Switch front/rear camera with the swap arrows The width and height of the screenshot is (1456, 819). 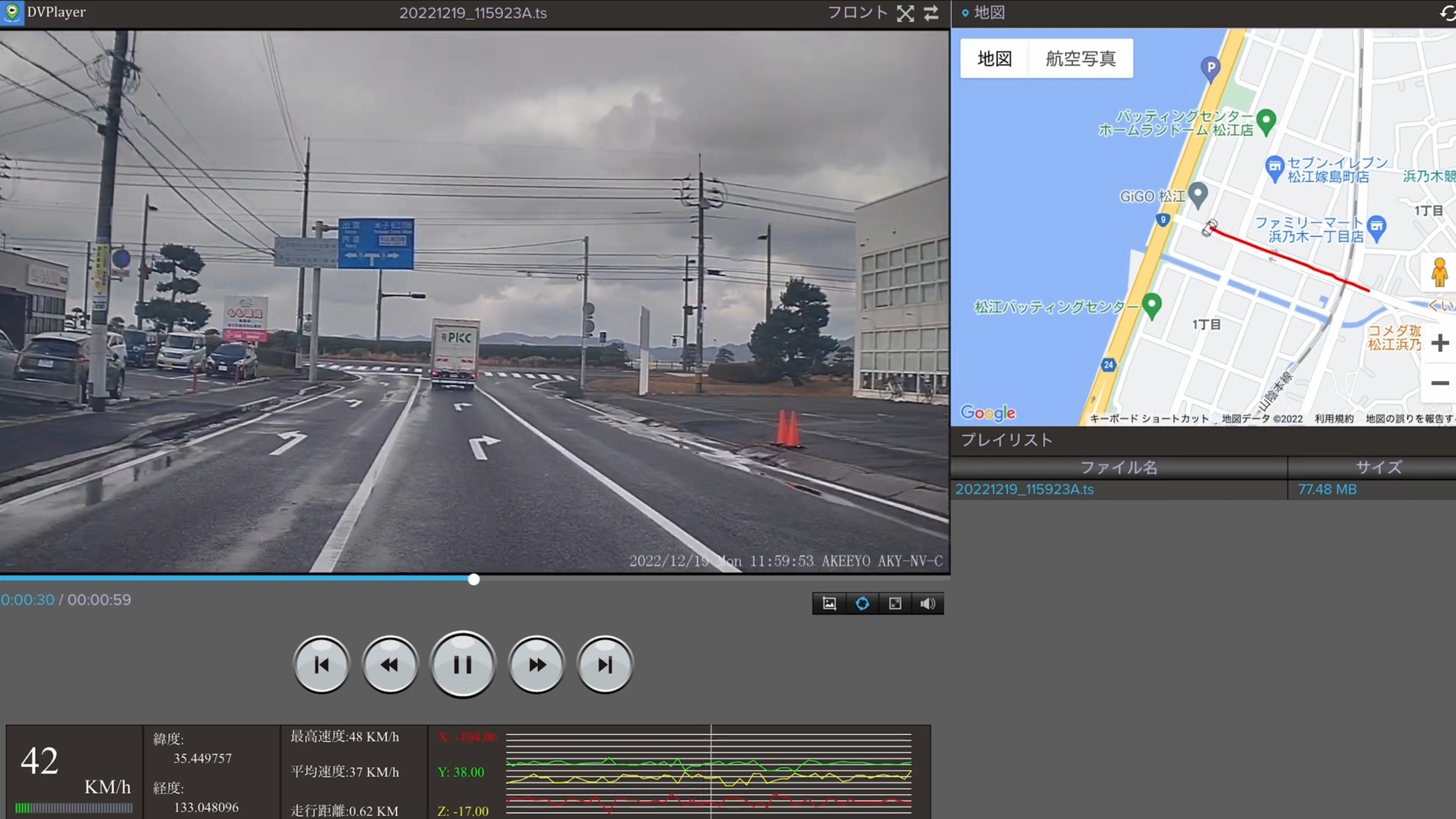(x=931, y=13)
